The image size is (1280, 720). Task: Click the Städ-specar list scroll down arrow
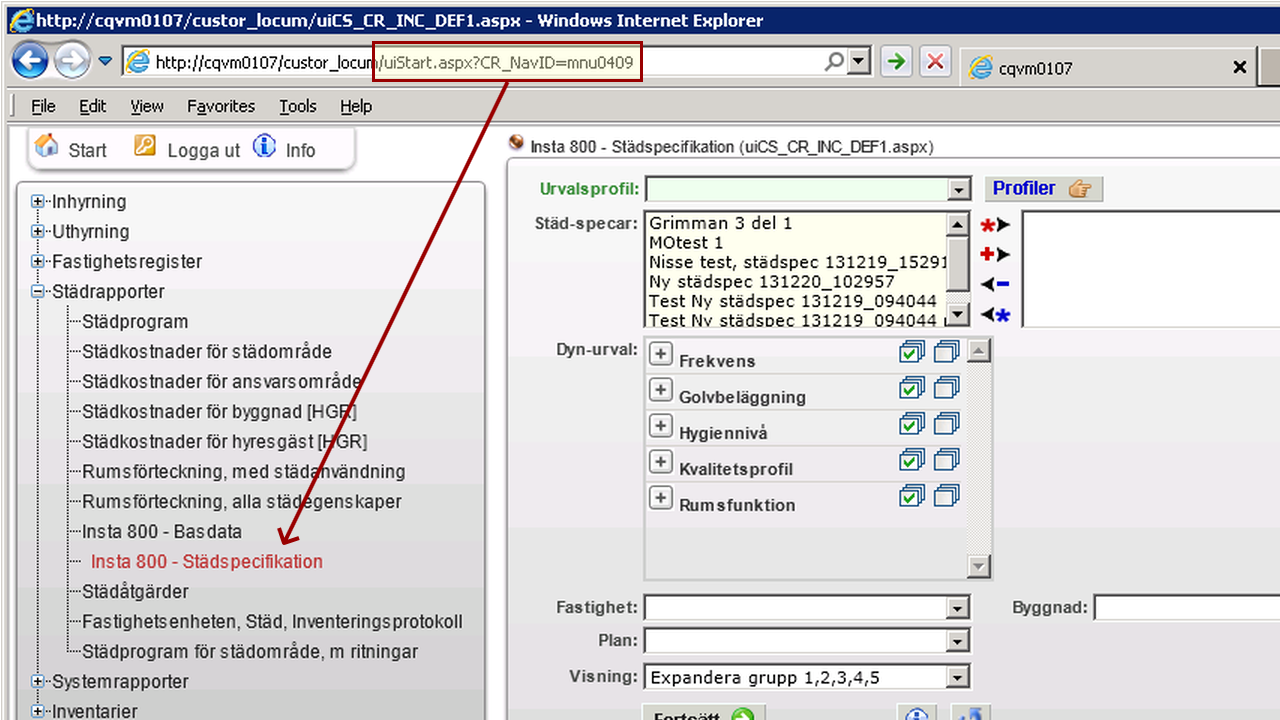[x=957, y=315]
